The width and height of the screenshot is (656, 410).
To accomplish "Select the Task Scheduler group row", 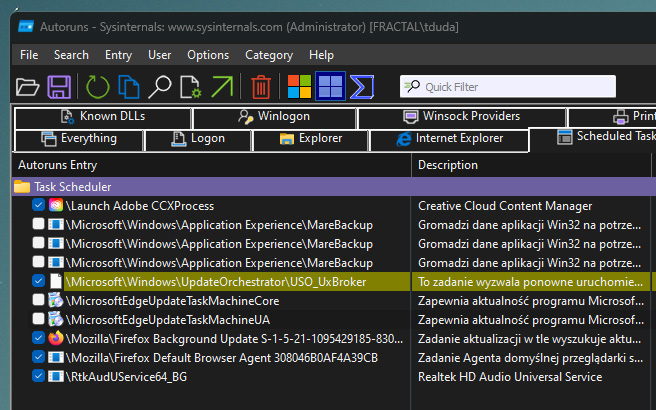I will [x=334, y=187].
